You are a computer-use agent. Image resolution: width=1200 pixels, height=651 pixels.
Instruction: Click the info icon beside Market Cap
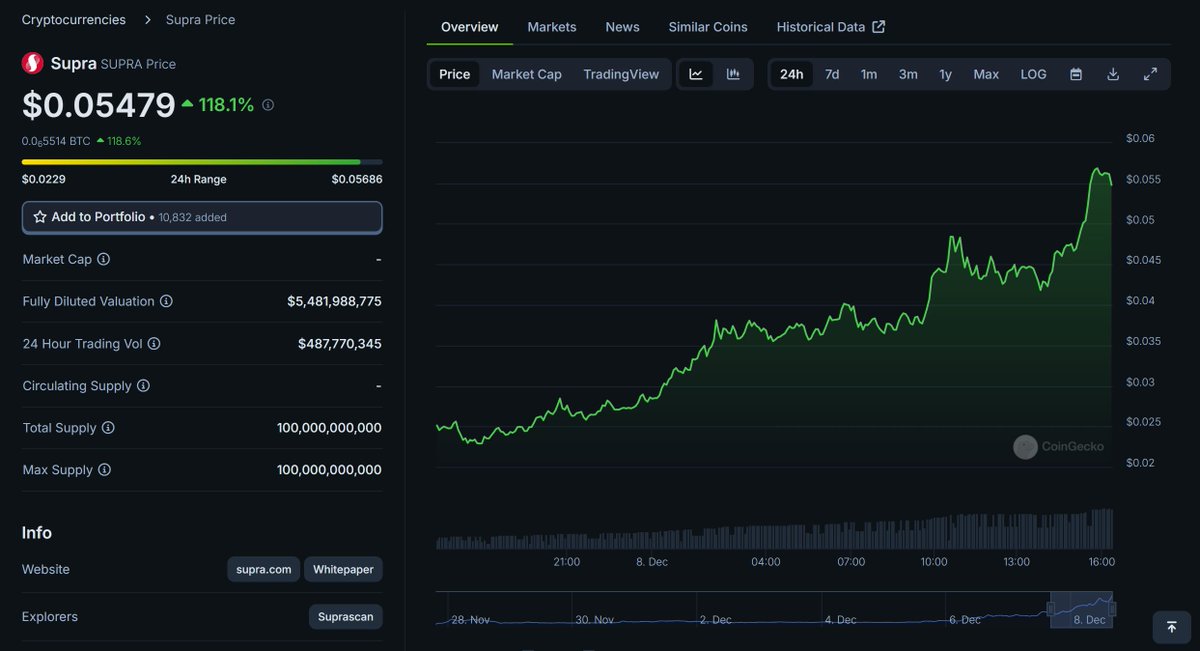pos(104,259)
